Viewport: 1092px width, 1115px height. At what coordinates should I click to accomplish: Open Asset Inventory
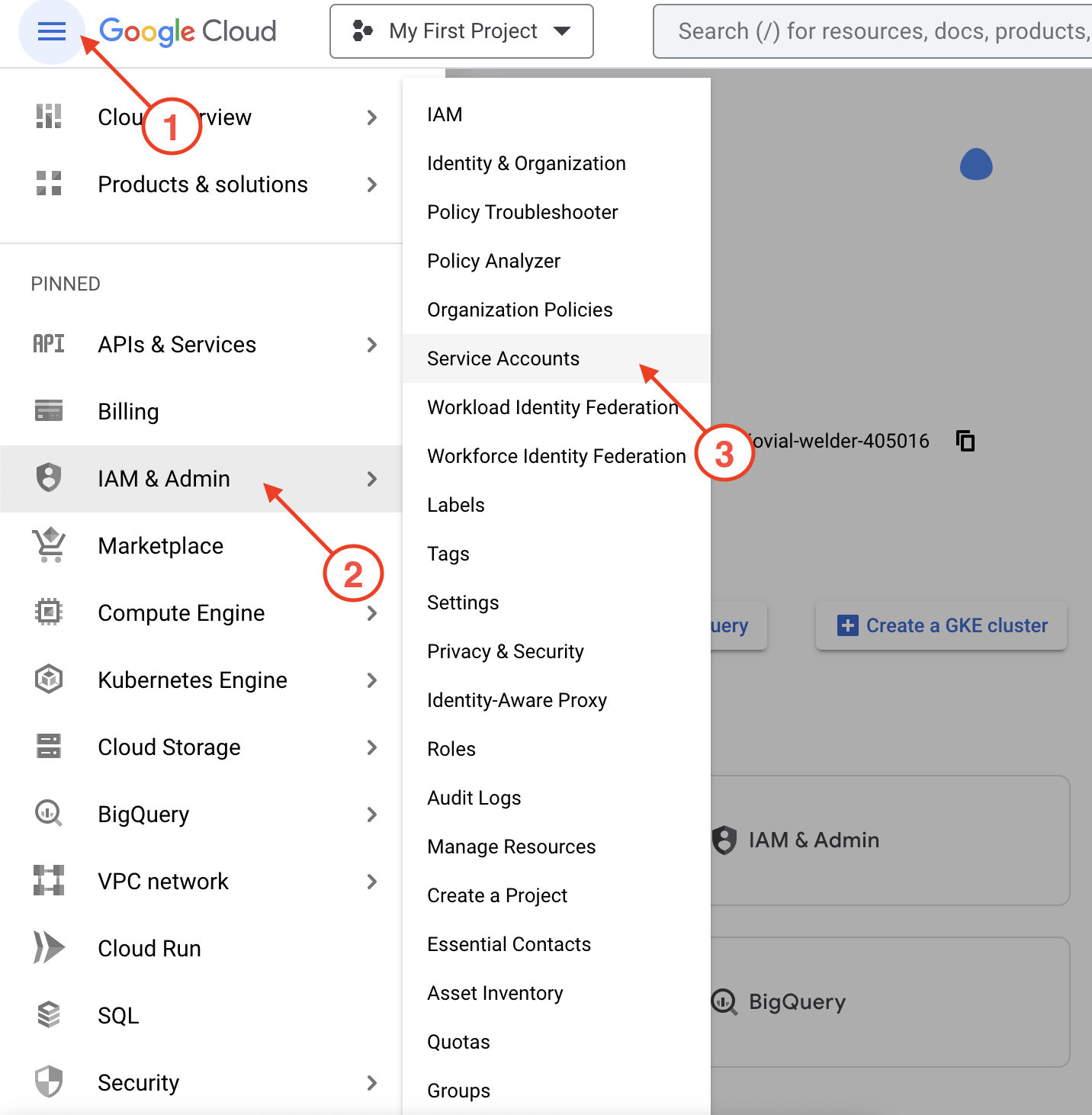point(557,993)
